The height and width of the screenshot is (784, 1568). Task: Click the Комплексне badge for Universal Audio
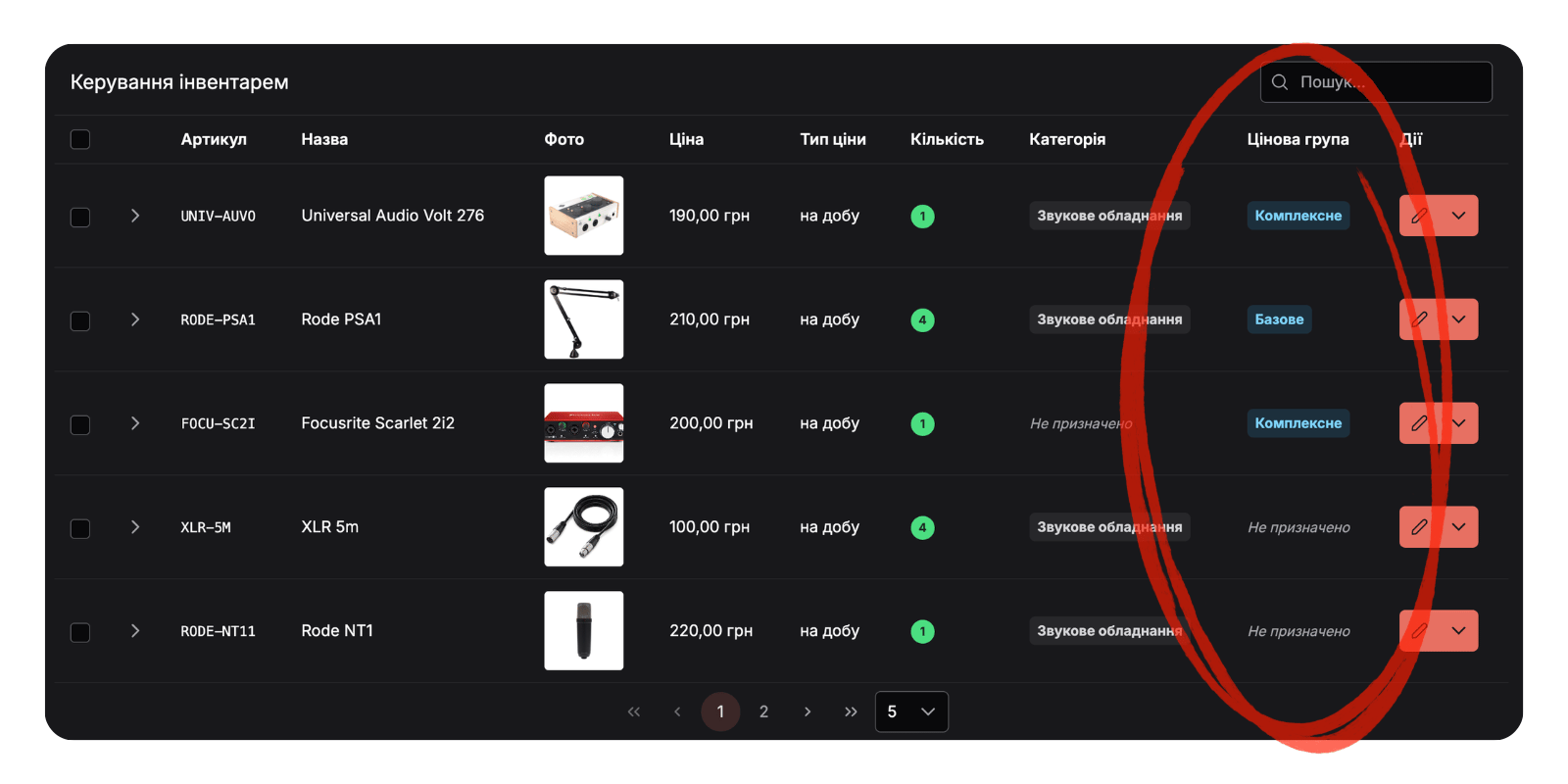coord(1298,216)
